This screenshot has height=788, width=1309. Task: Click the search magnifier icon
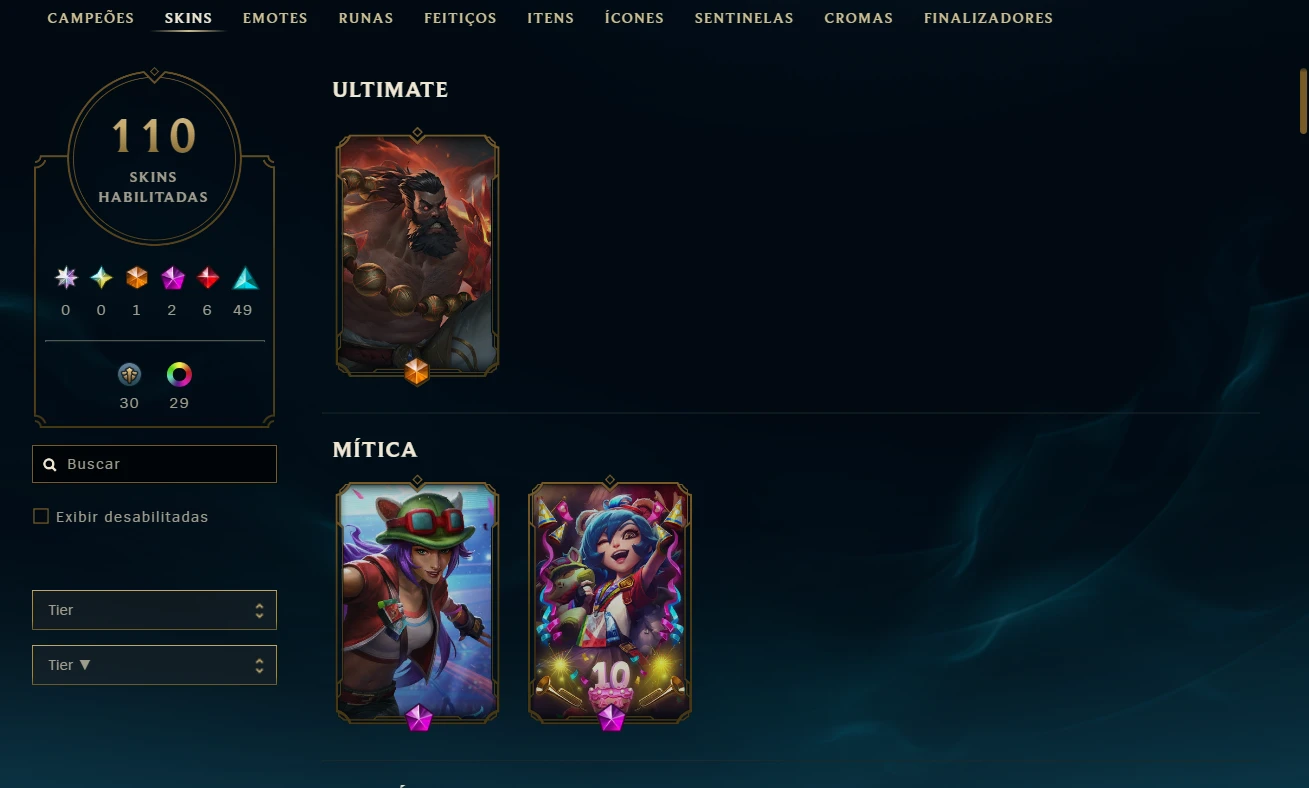[x=50, y=465]
